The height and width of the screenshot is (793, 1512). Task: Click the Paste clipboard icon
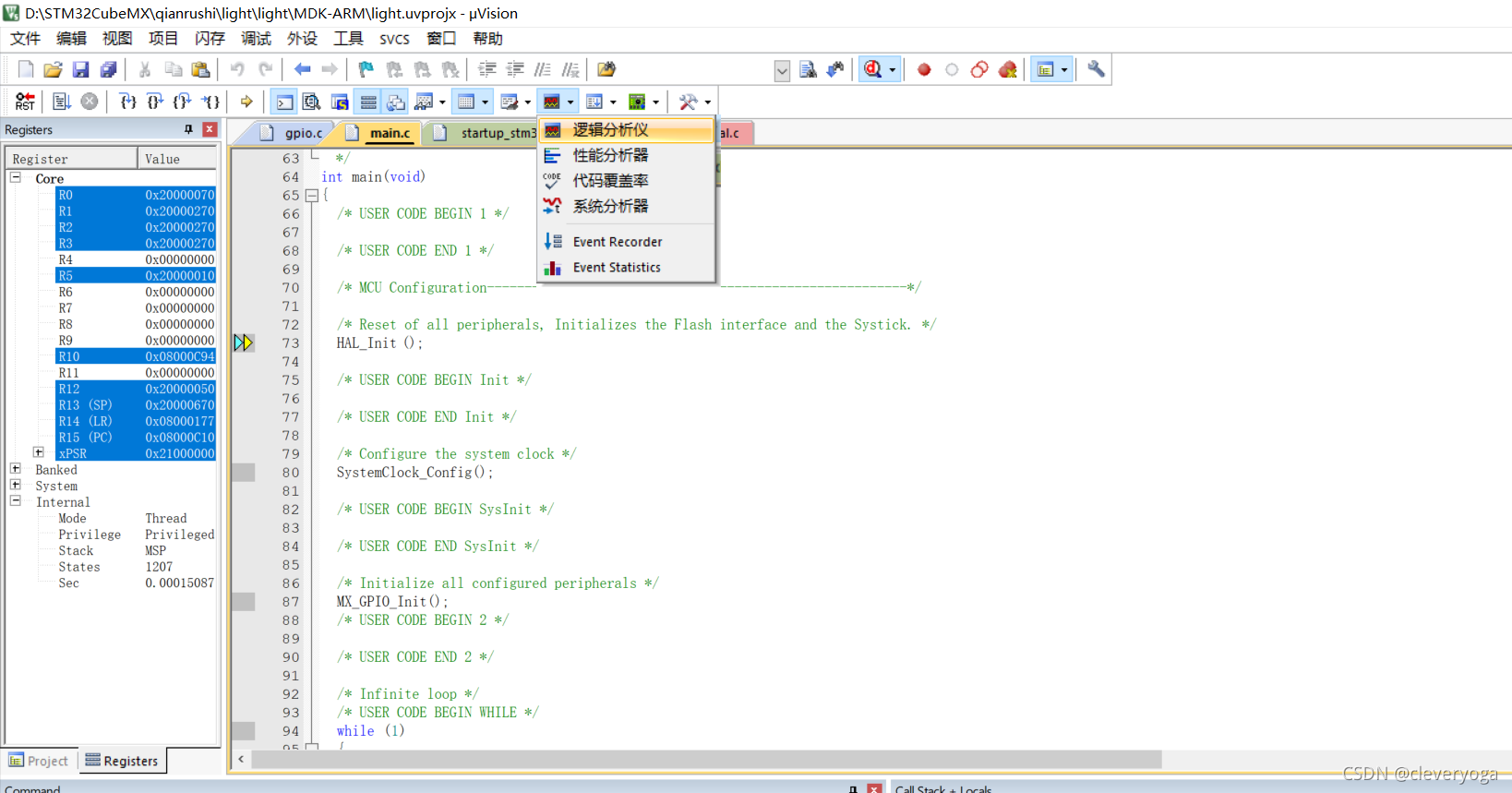pos(200,69)
